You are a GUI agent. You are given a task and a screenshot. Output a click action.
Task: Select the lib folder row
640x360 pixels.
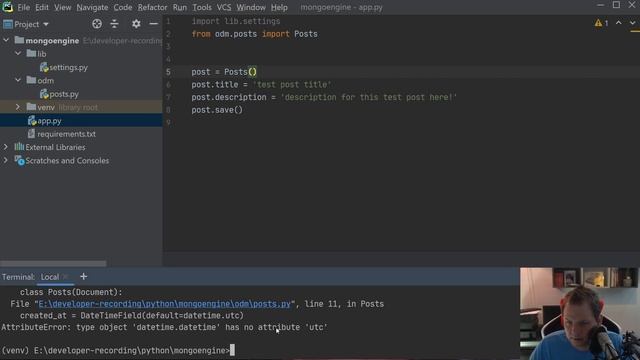tap(81, 53)
